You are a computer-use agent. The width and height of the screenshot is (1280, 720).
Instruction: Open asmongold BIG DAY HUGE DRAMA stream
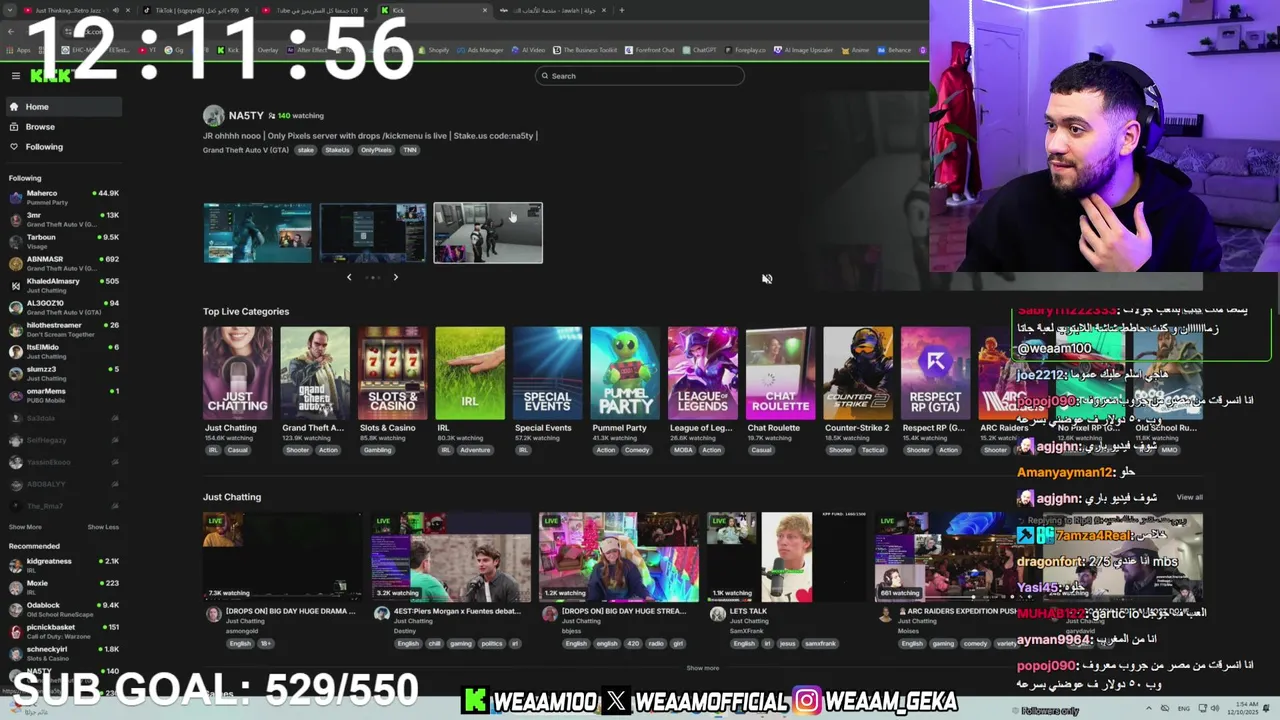[283, 557]
